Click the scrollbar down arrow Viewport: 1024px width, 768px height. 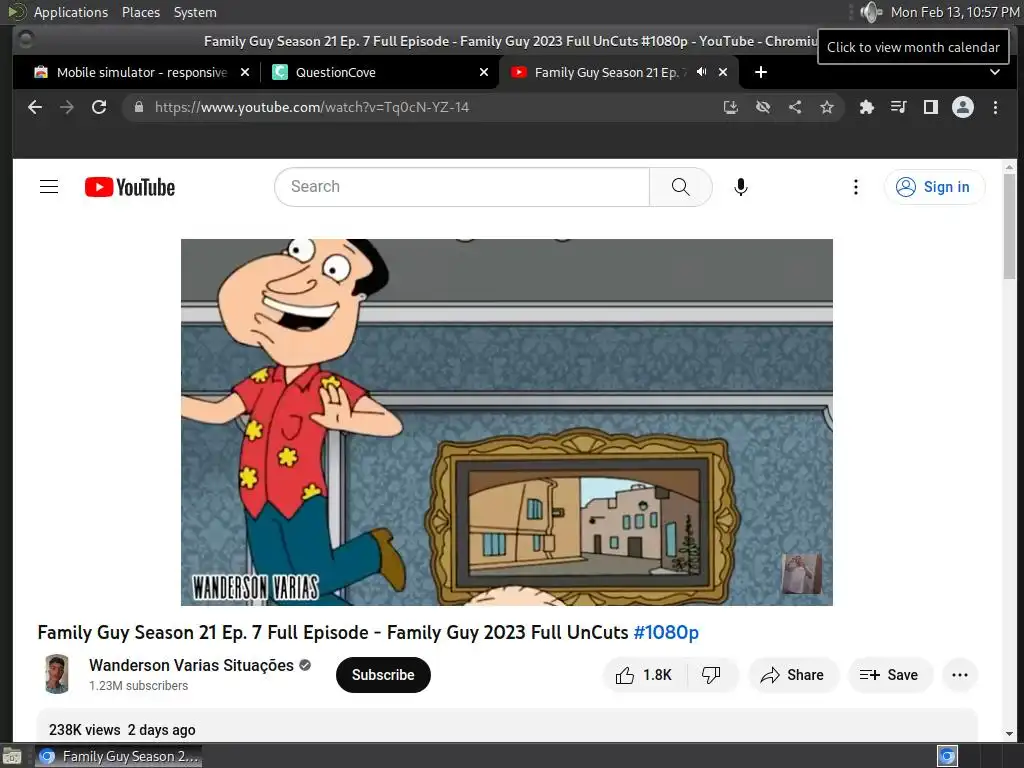[x=1009, y=734]
